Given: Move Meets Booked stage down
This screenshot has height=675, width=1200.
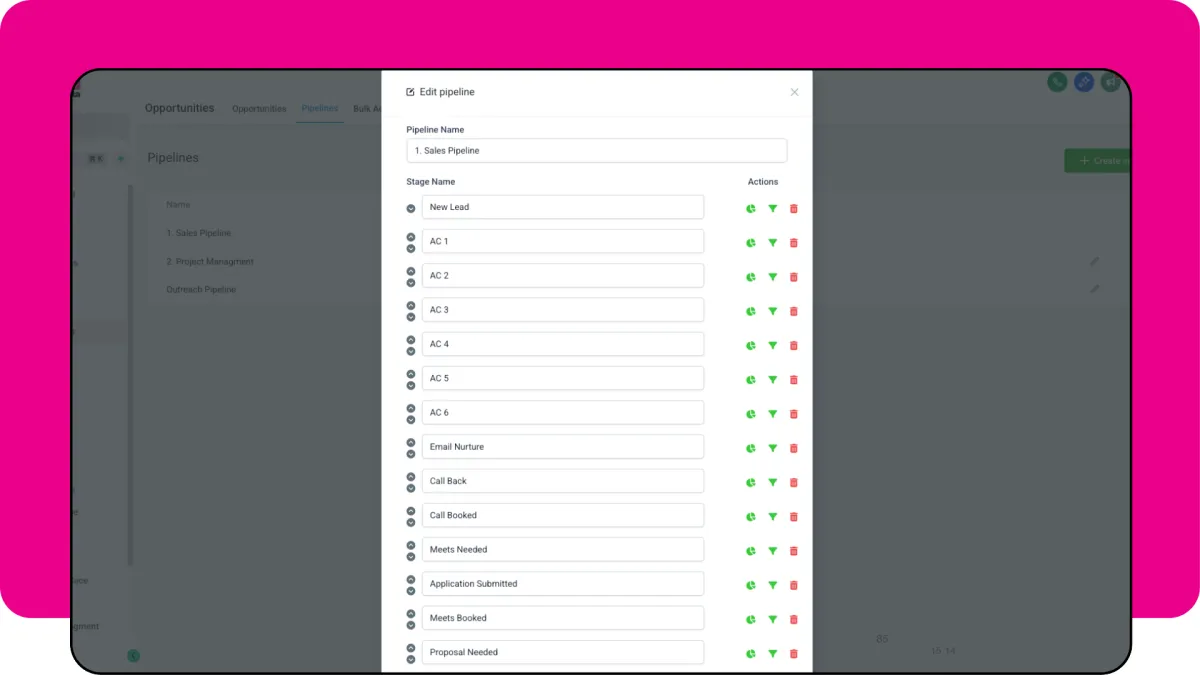Looking at the screenshot, I should tap(411, 625).
